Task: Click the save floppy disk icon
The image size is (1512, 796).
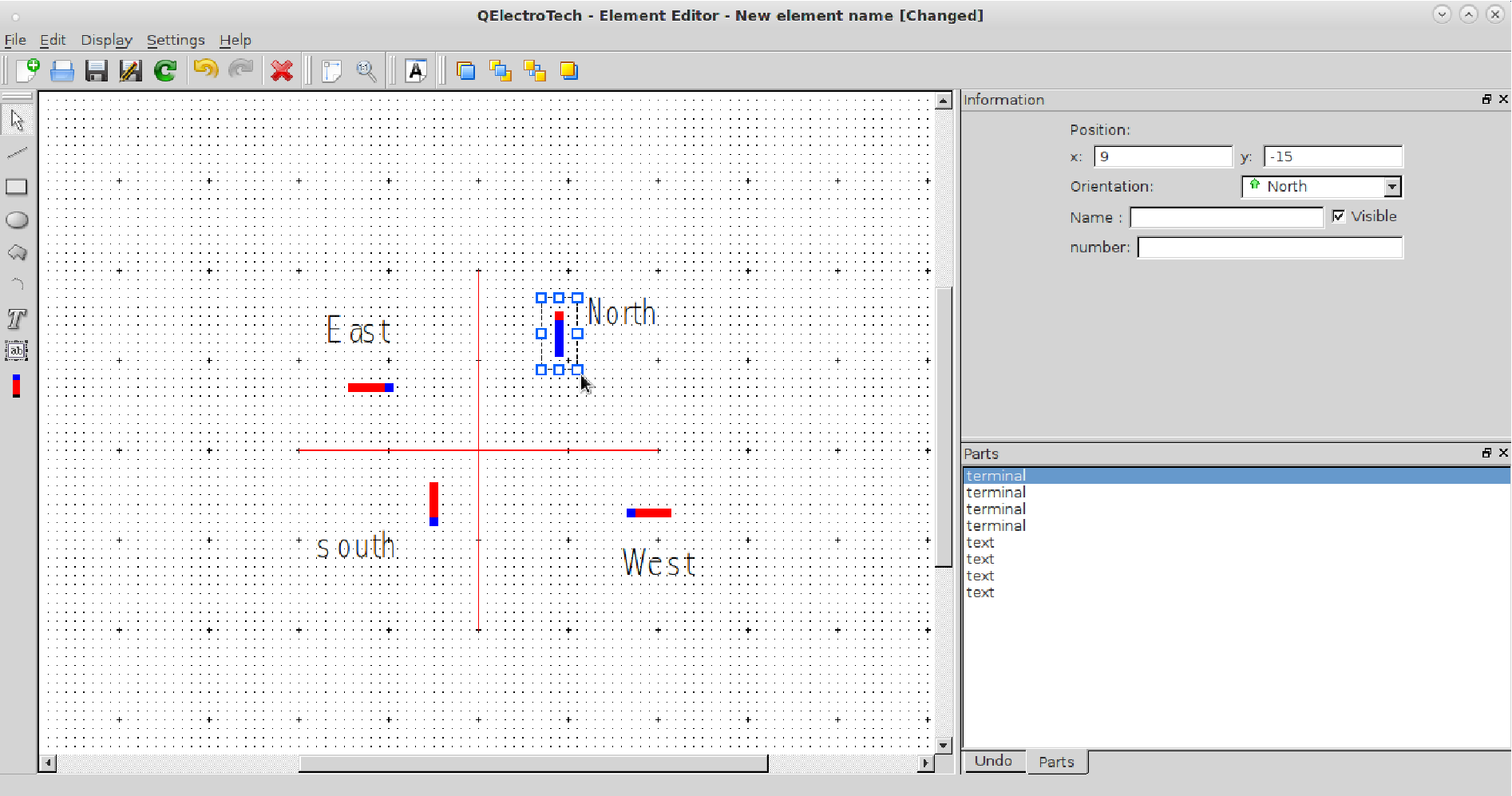Action: click(97, 71)
